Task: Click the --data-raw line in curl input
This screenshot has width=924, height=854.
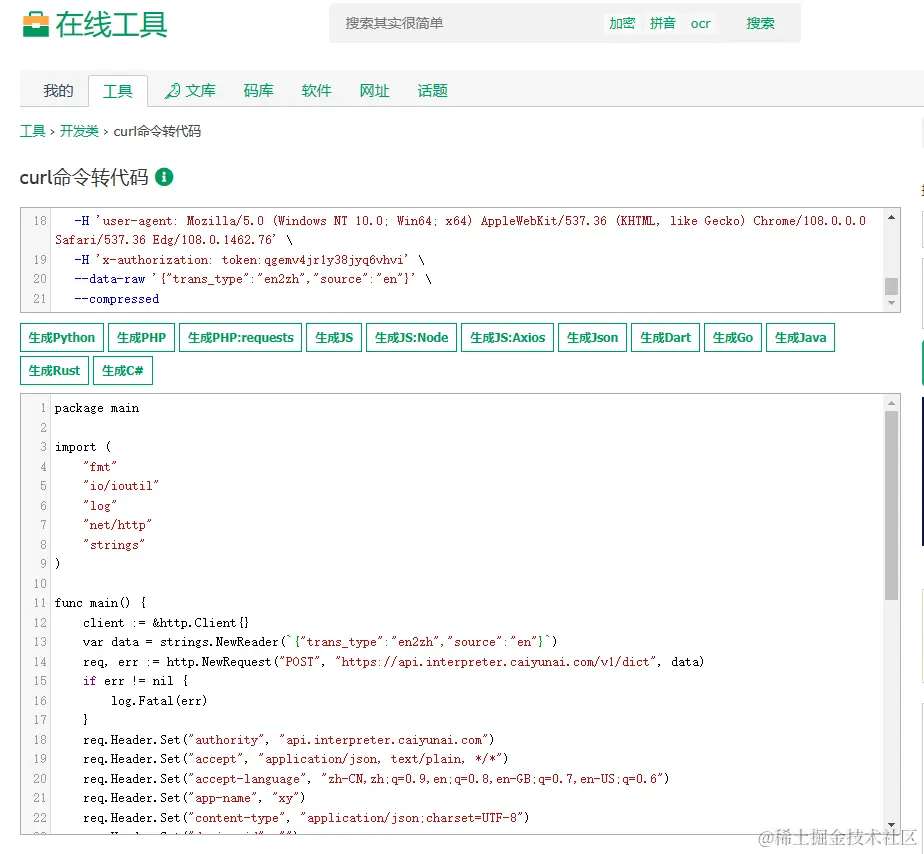Action: 253,279
